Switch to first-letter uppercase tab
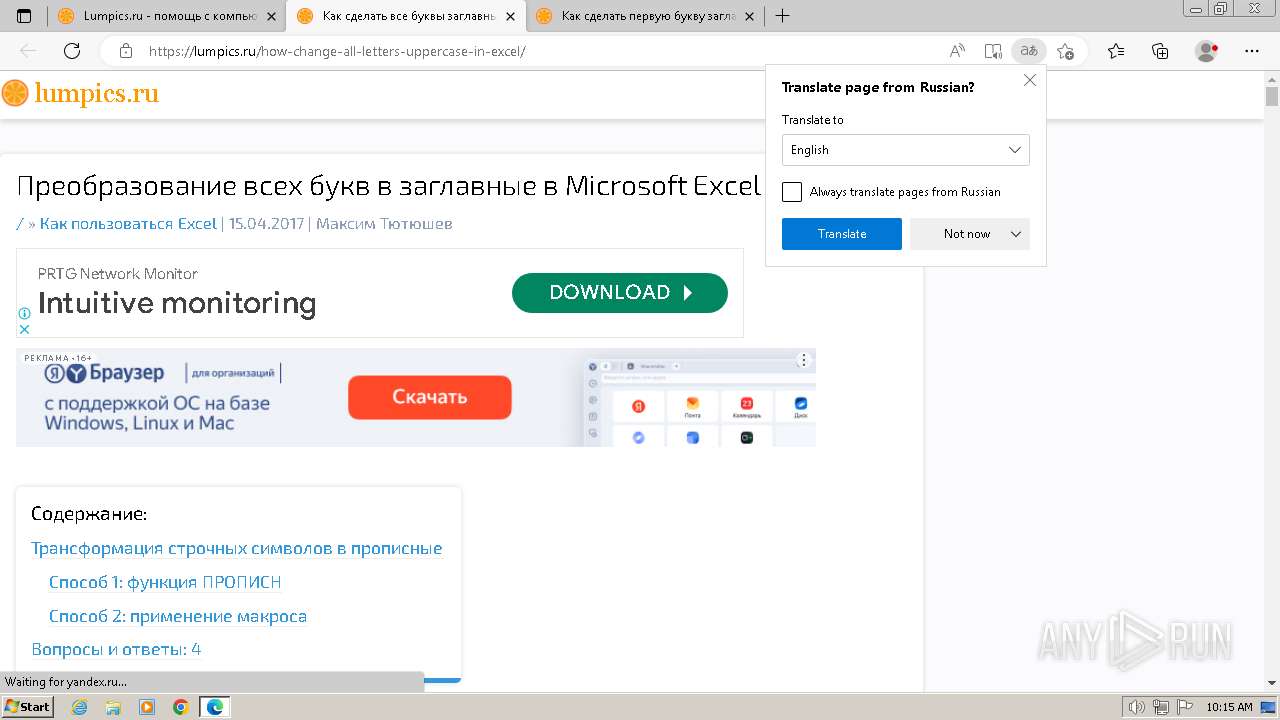The height and width of the screenshot is (720, 1280). (646, 16)
